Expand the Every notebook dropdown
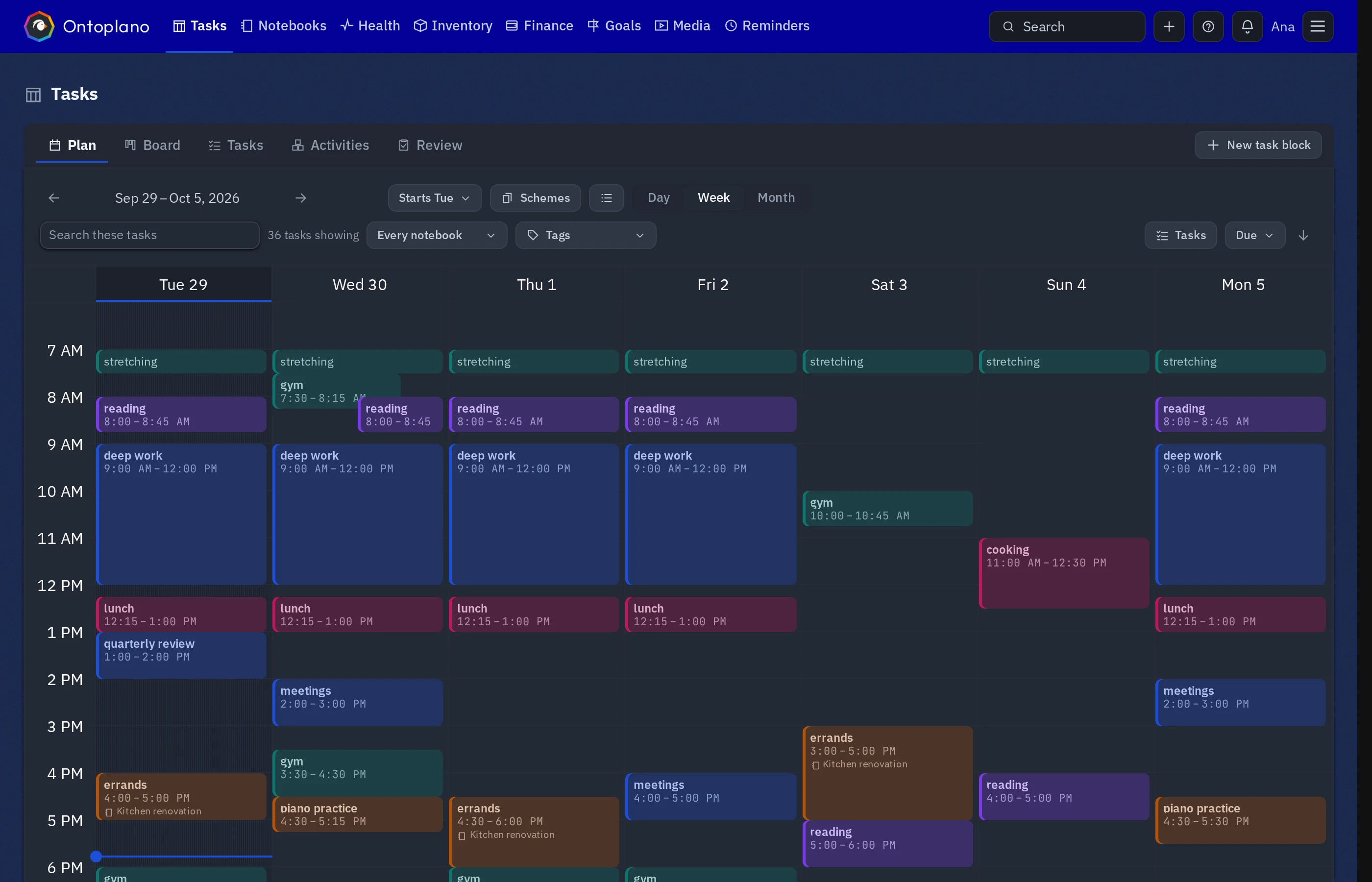Screen dimensions: 1372x882 click(x=436, y=235)
